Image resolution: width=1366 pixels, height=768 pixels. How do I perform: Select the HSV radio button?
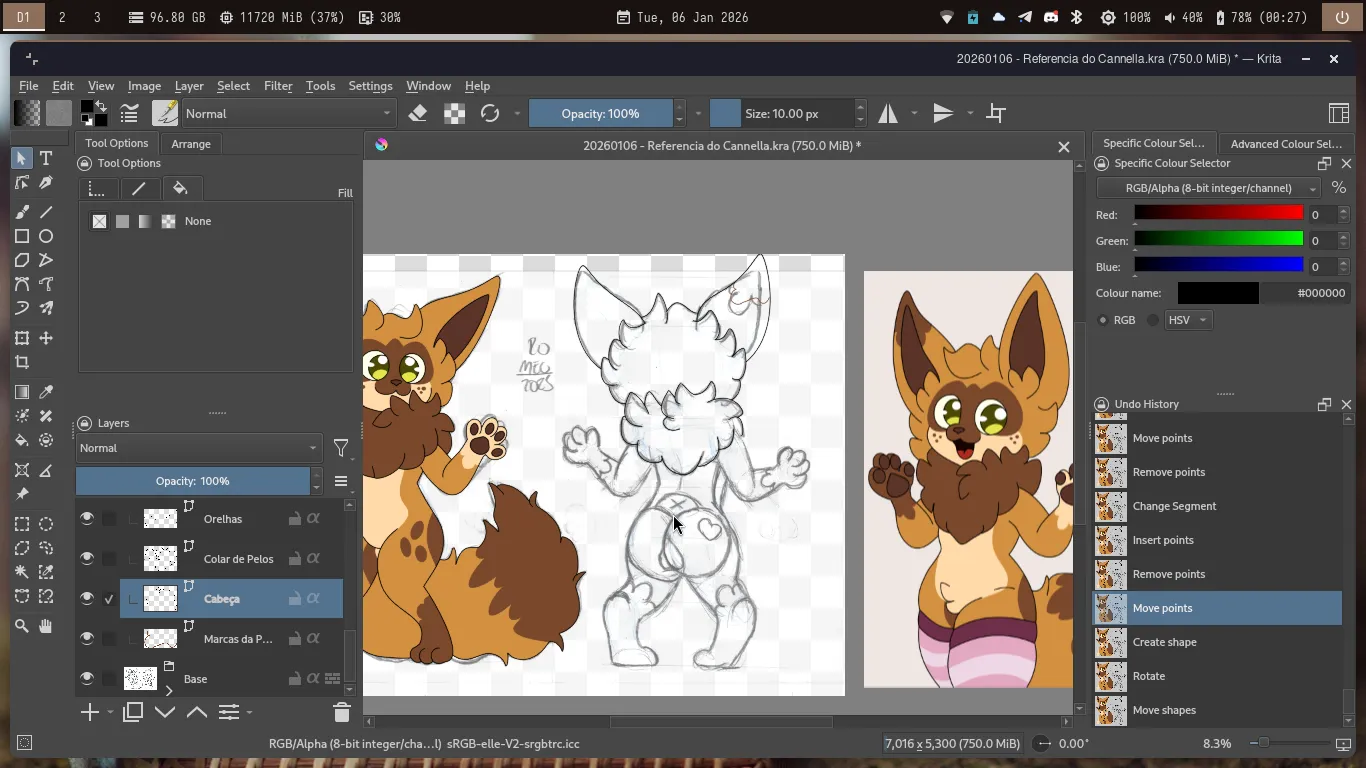pos(1154,320)
